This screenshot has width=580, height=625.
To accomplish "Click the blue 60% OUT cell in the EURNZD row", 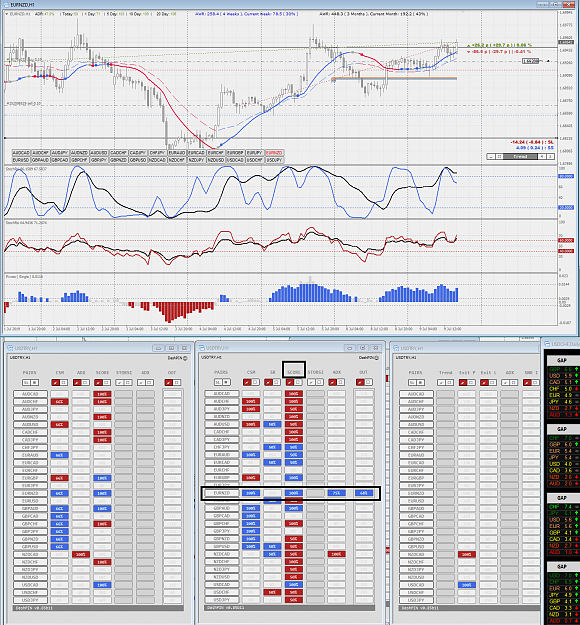I will 364,493.
